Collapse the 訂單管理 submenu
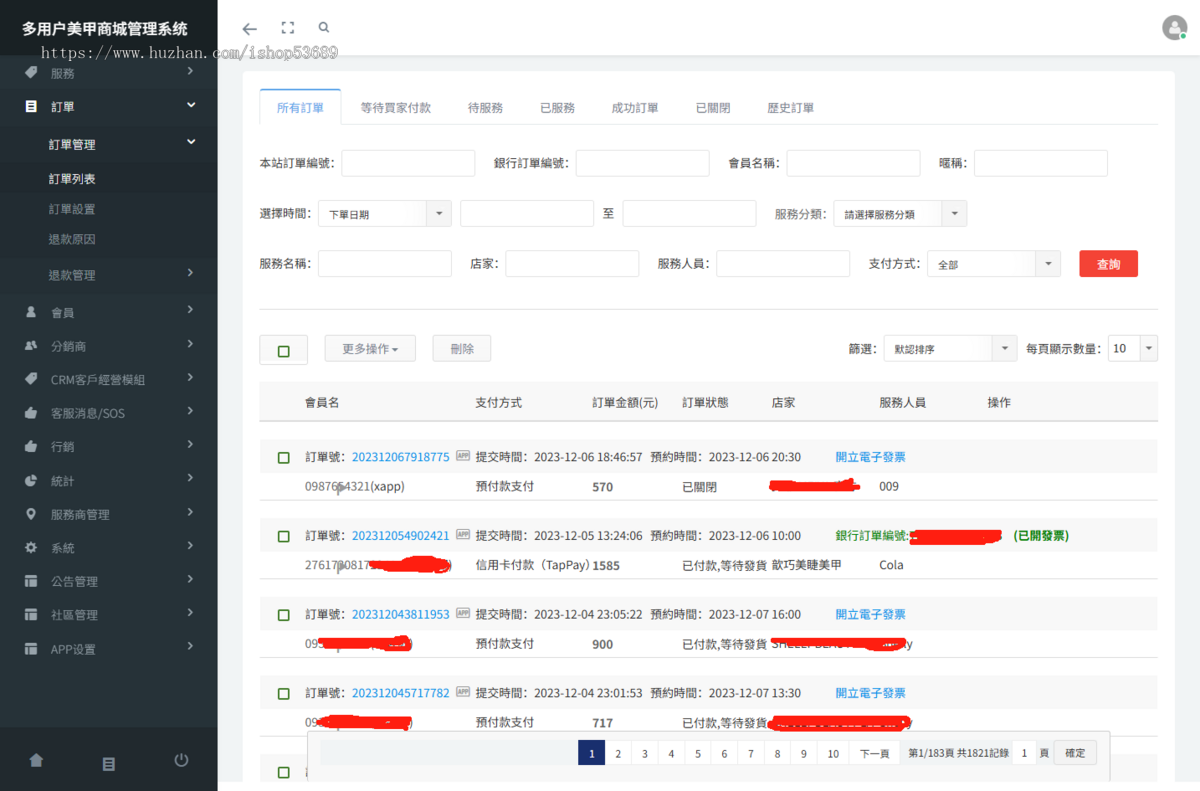This screenshot has width=1200, height=791. [x=191, y=142]
